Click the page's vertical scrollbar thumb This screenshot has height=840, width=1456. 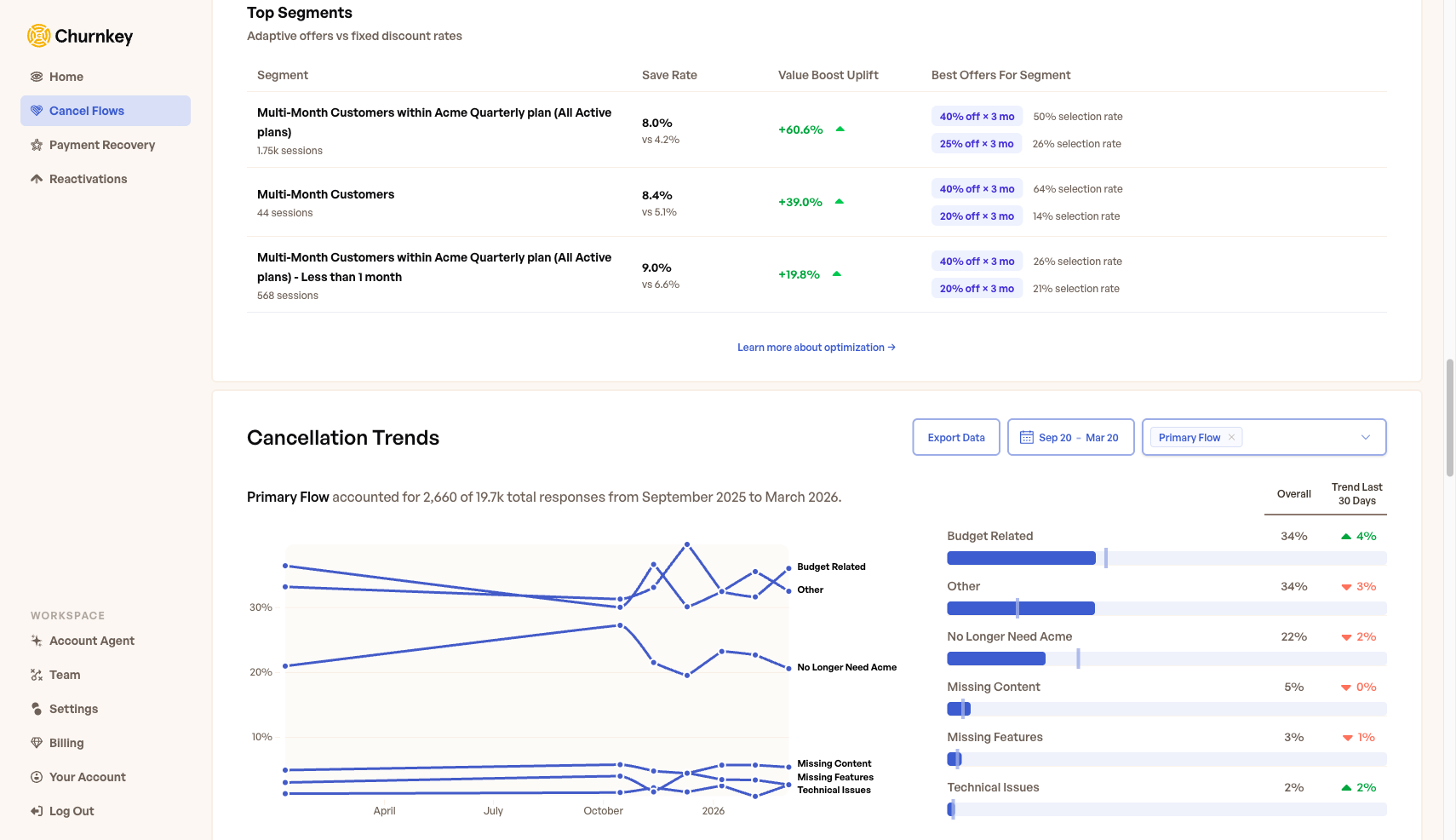1449,417
